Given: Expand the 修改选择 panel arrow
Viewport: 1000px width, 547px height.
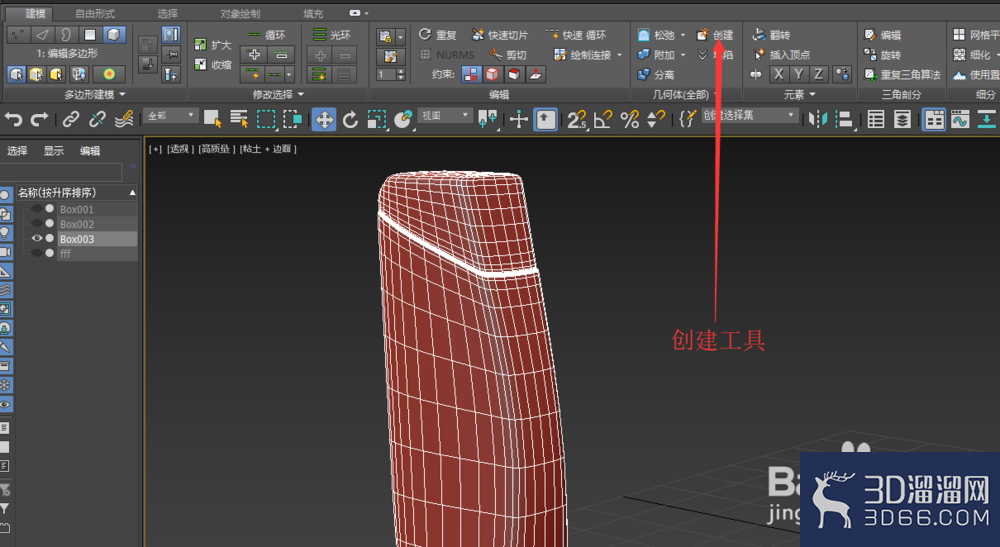Looking at the screenshot, I should coord(301,94).
